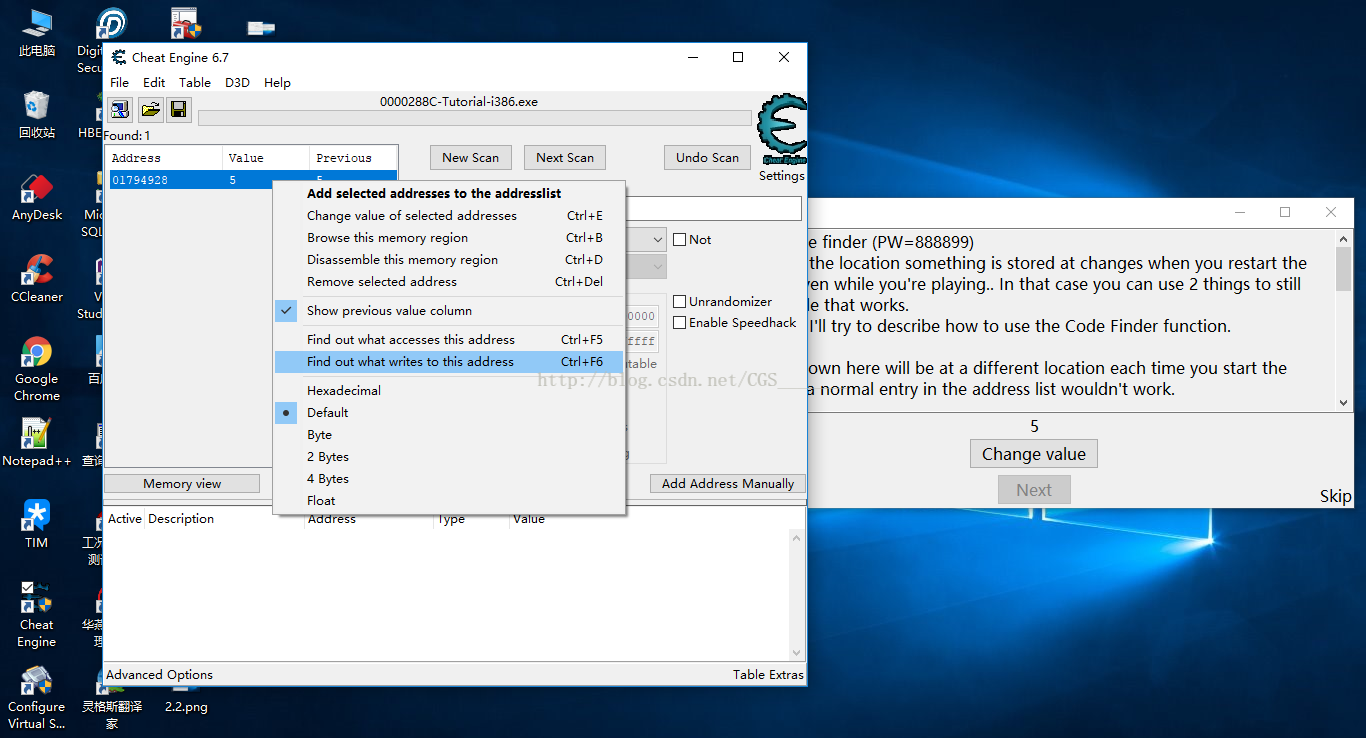Choose Find out what writes to this address

(x=410, y=362)
